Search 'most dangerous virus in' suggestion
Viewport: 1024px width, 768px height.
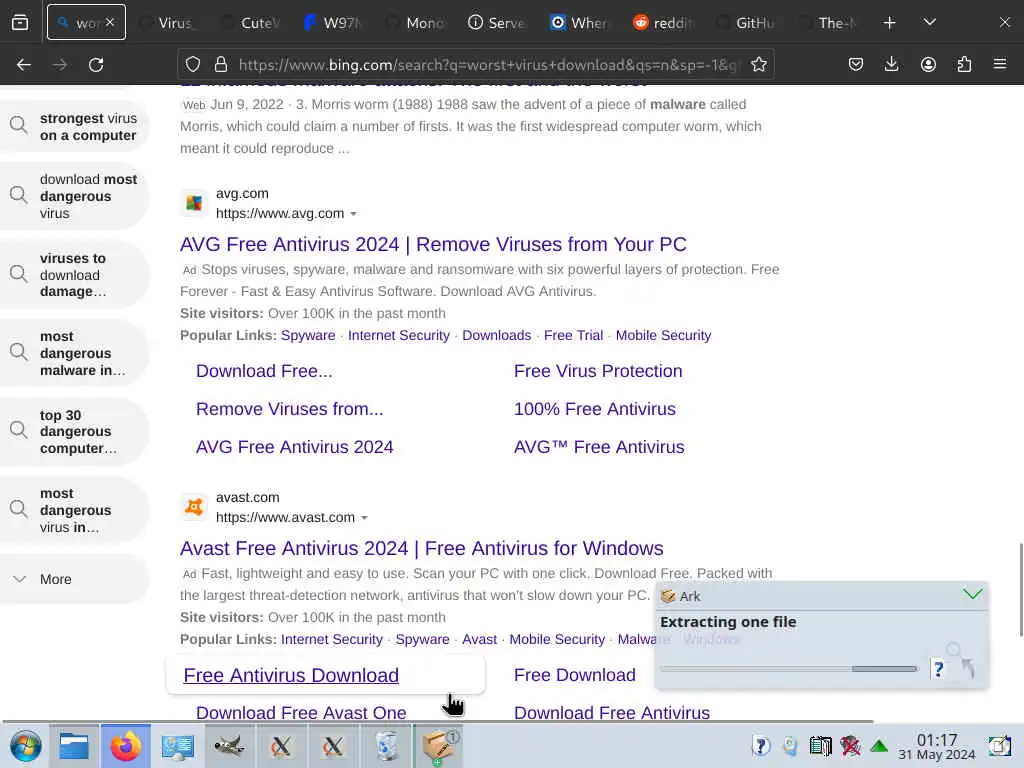73,510
